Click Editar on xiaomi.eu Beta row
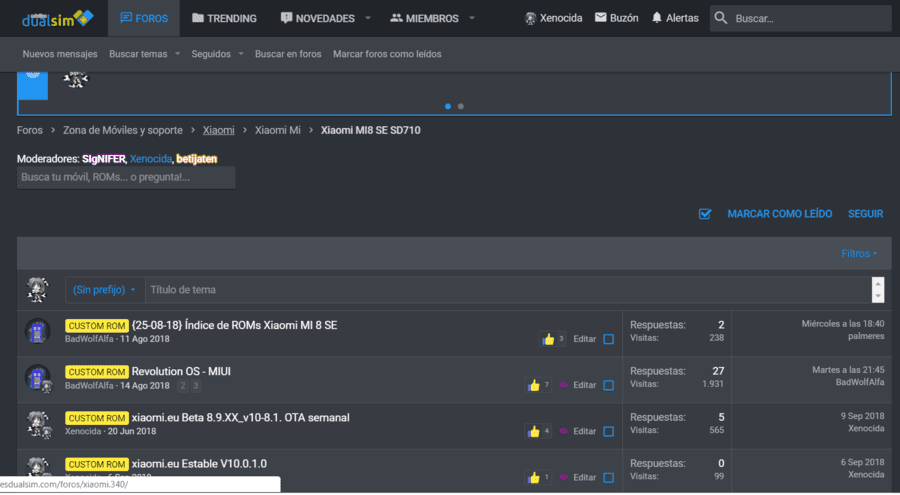 pos(584,431)
